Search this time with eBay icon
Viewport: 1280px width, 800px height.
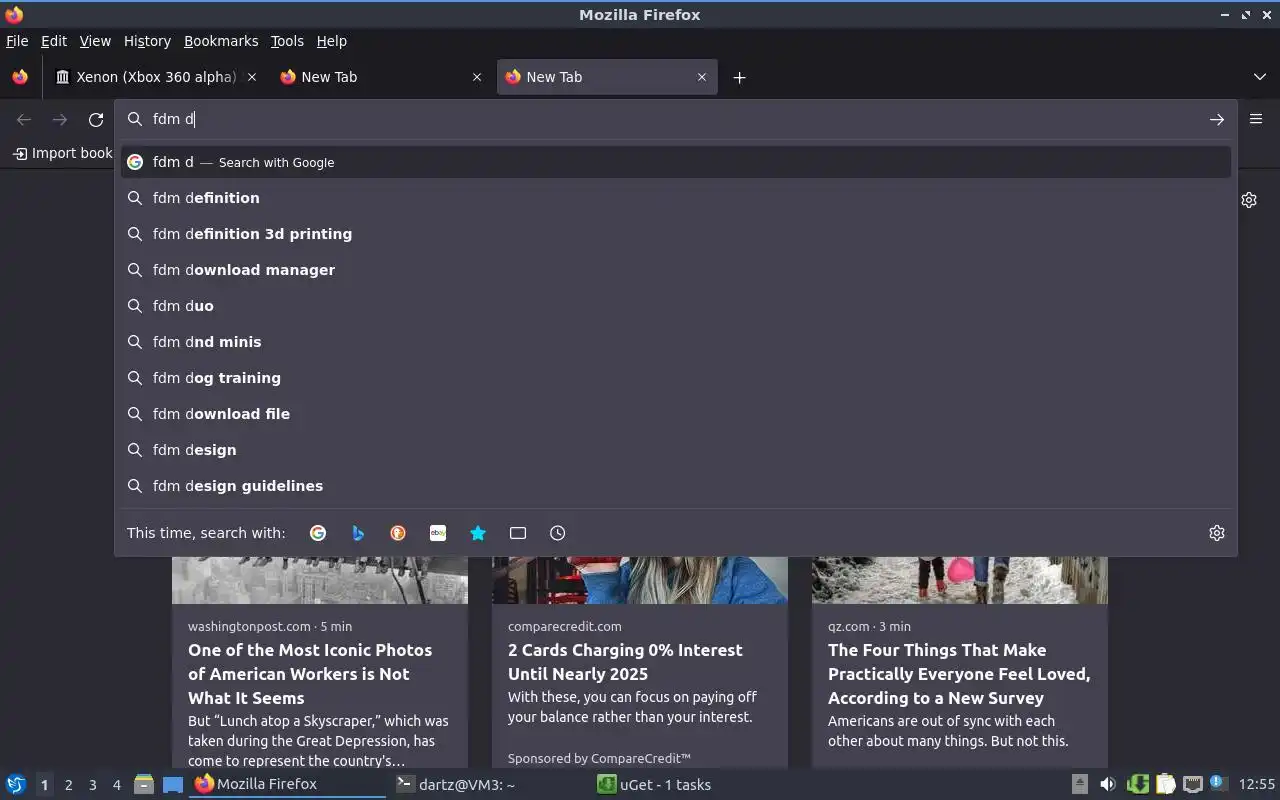point(438,533)
